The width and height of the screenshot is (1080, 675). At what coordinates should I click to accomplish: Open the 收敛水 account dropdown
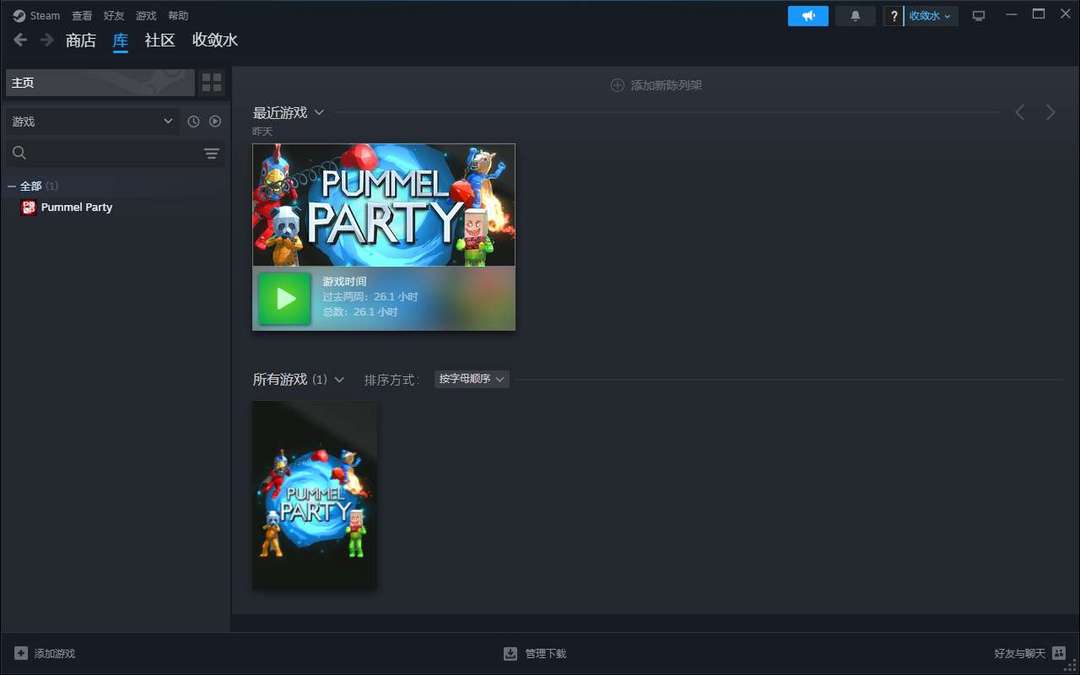tap(931, 16)
